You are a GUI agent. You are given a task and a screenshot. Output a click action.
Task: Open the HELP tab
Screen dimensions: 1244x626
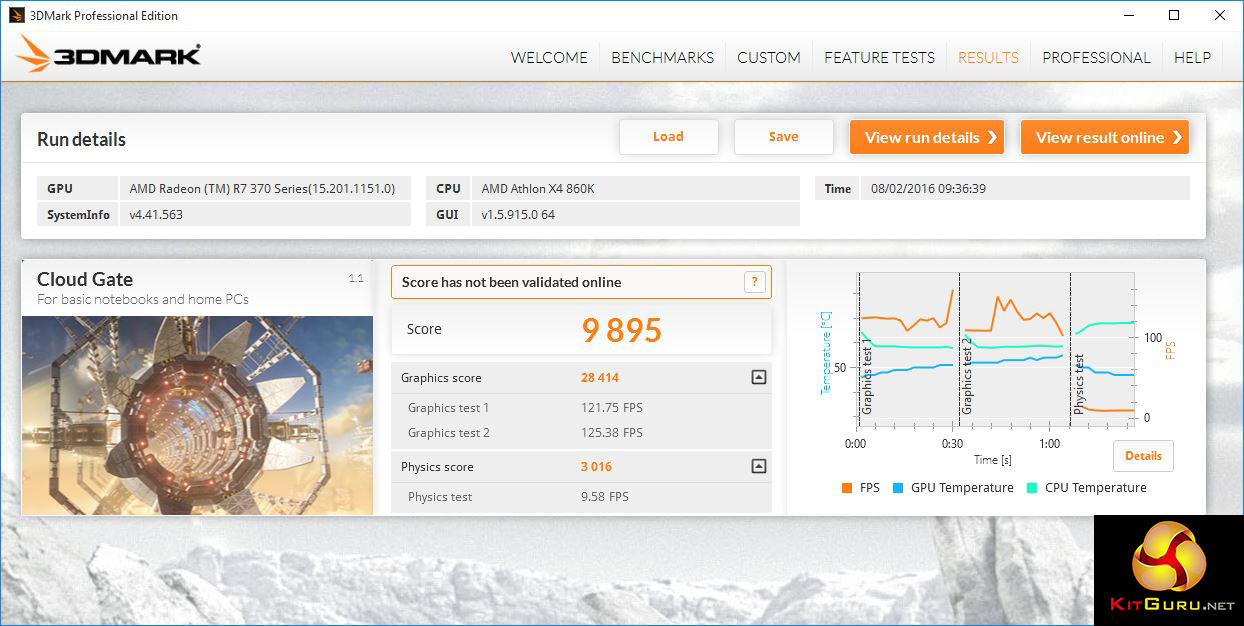[x=1192, y=58]
